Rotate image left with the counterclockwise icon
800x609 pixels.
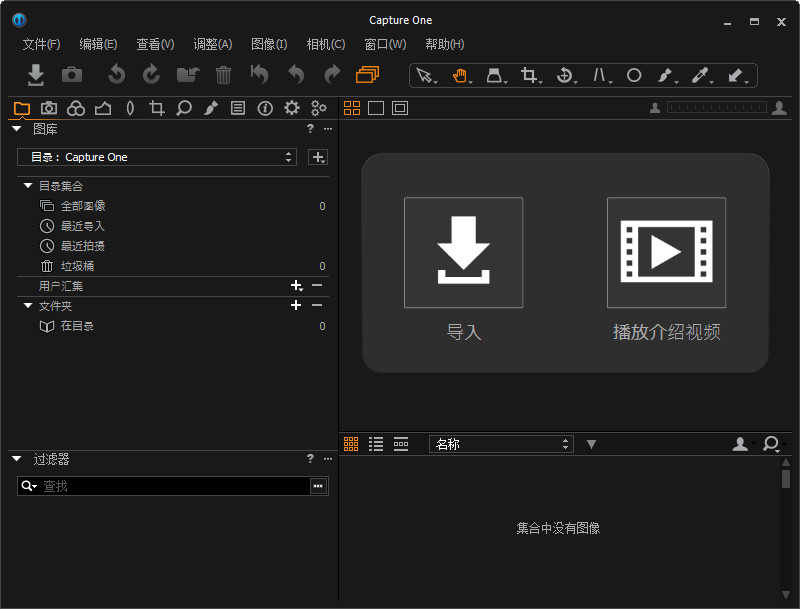(x=117, y=75)
